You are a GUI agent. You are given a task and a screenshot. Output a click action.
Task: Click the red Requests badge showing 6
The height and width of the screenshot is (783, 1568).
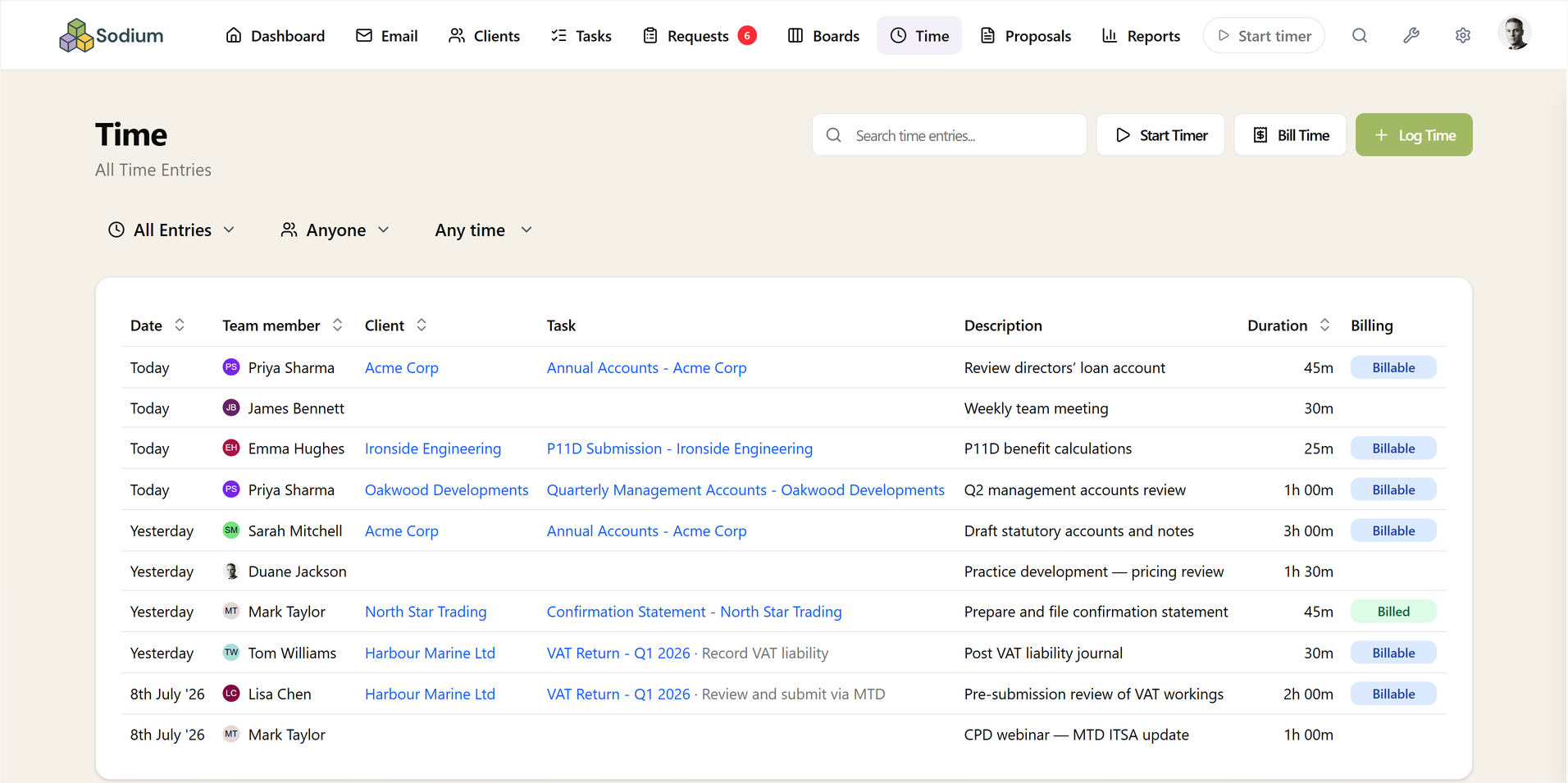point(747,35)
